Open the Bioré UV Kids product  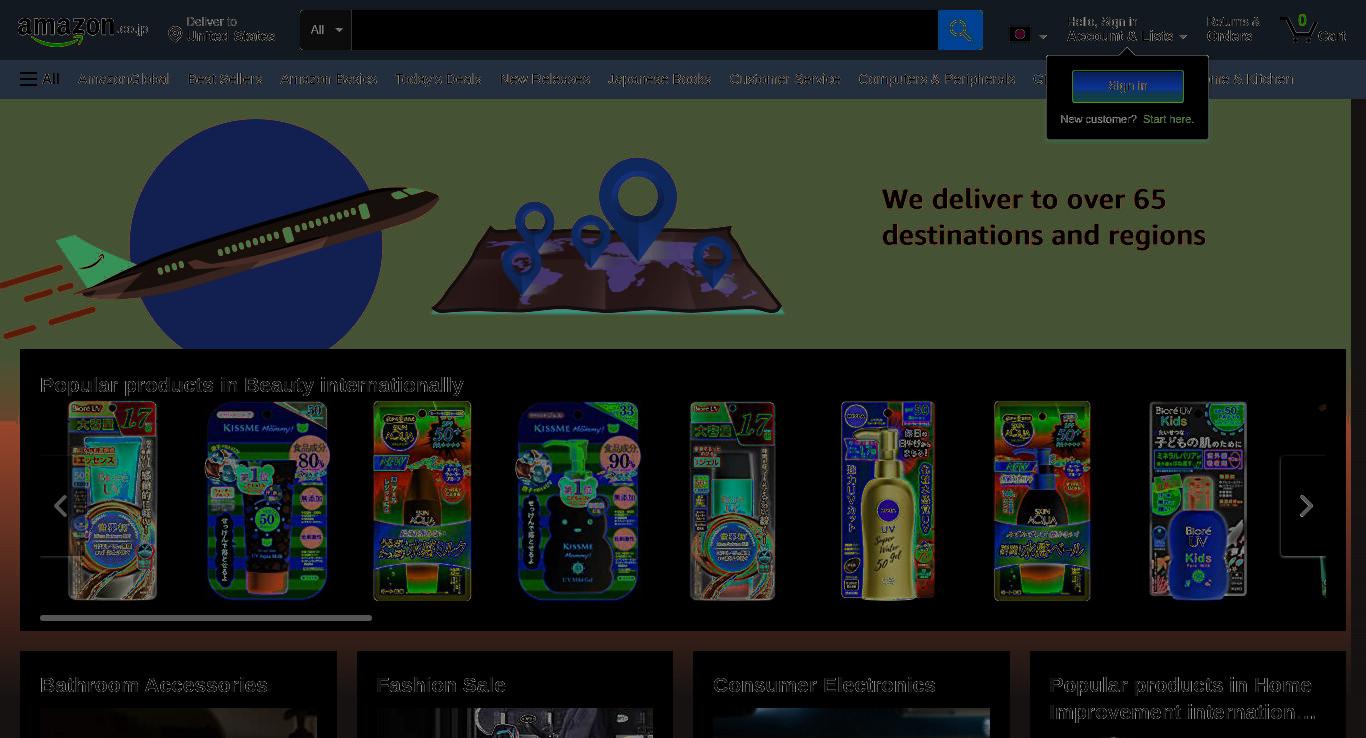coord(1197,500)
